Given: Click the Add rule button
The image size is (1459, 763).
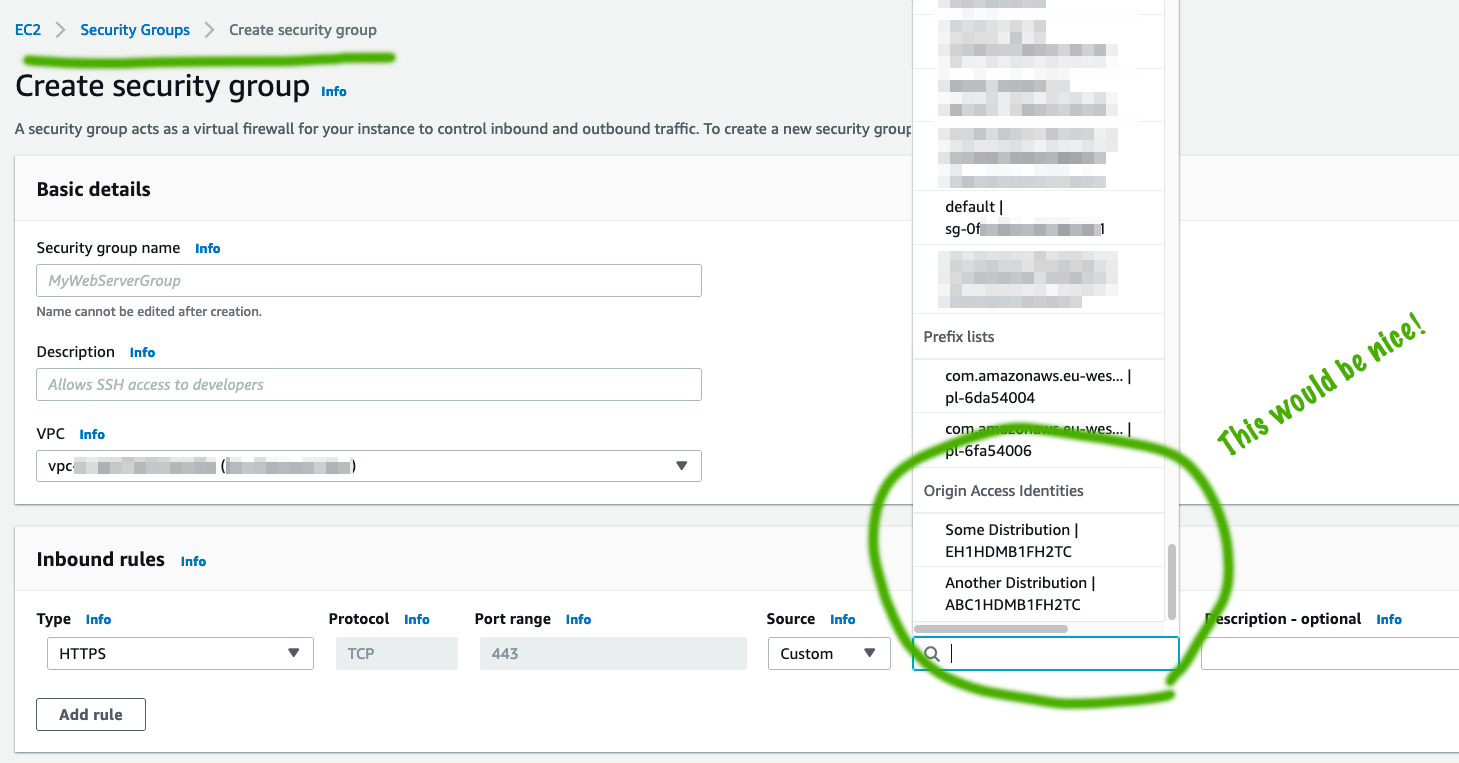Looking at the screenshot, I should [91, 714].
